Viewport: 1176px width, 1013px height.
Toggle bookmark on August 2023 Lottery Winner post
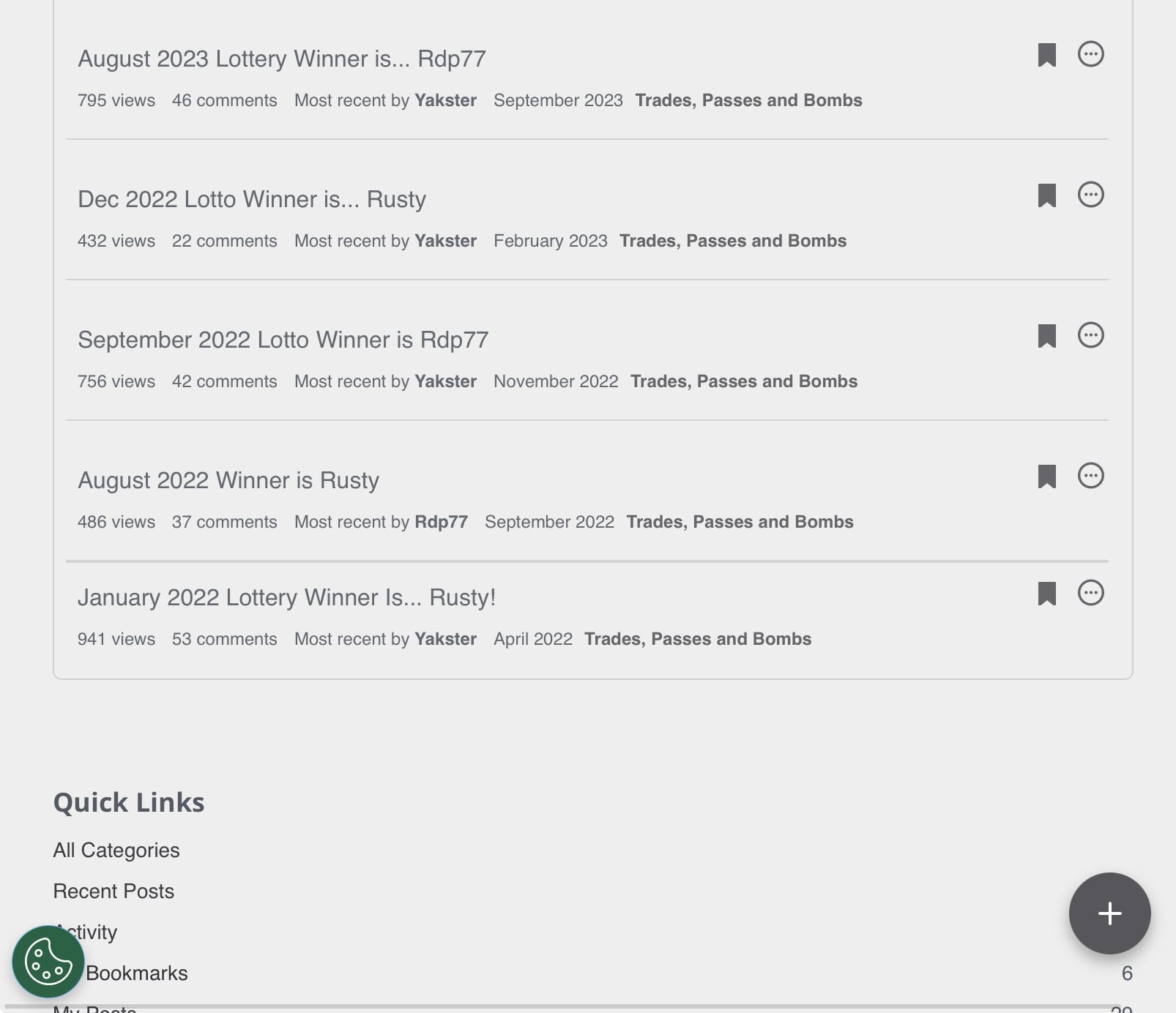click(x=1047, y=55)
